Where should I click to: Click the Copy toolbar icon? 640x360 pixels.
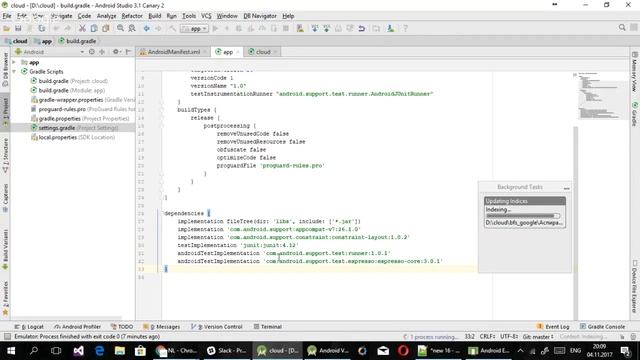(x=94, y=28)
